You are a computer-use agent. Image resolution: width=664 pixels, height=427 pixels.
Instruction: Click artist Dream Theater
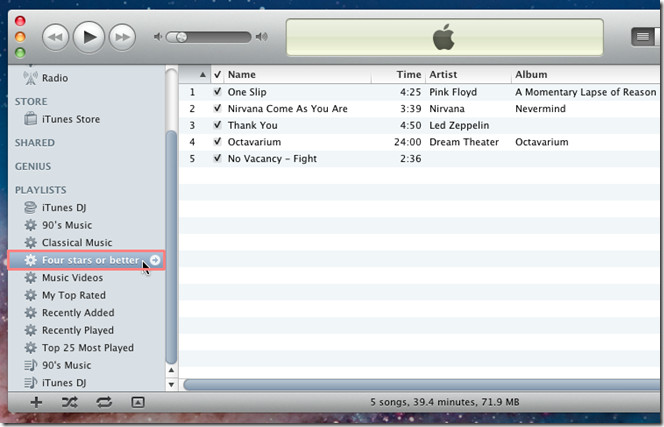click(x=464, y=142)
